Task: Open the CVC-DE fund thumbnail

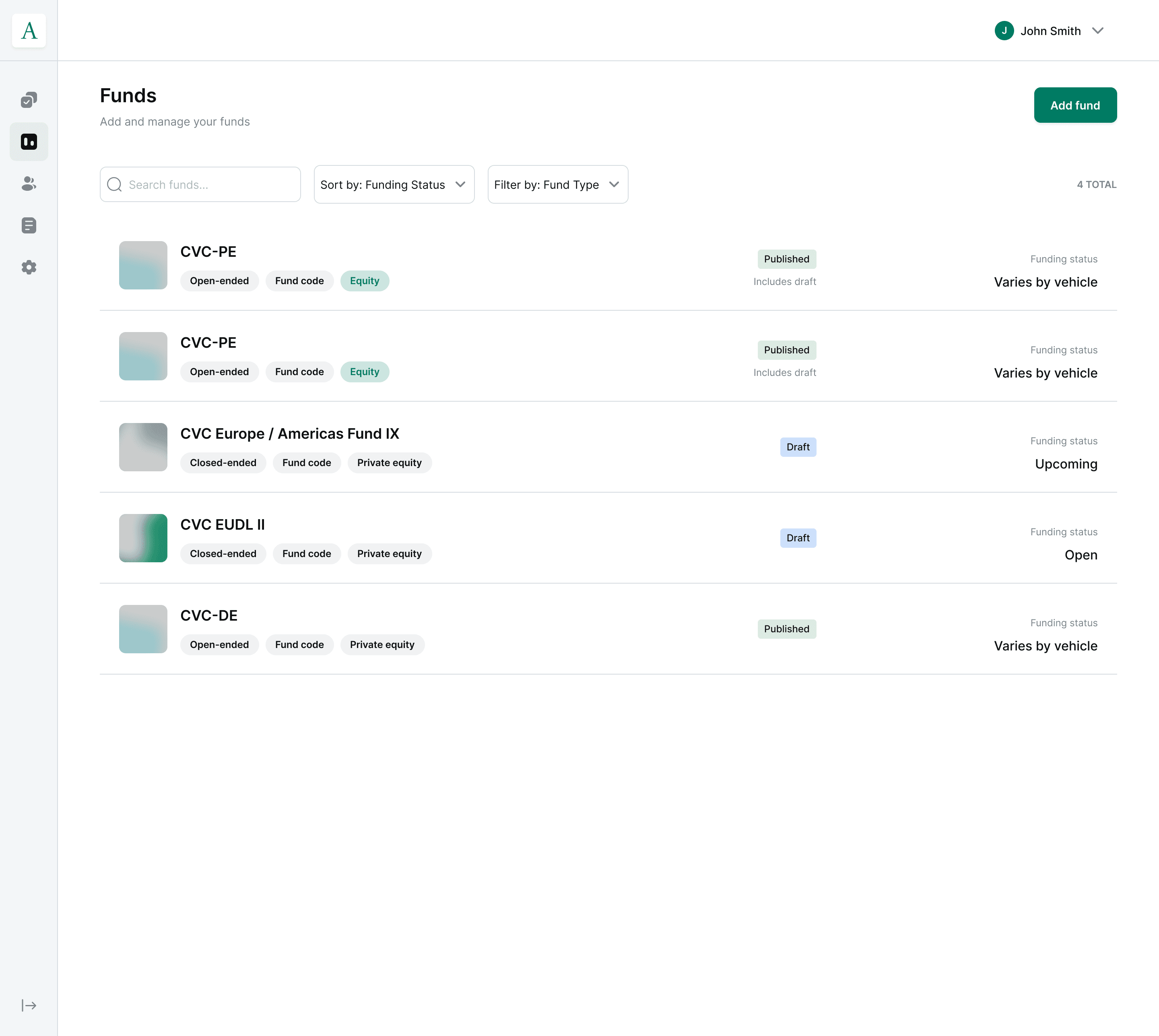Action: pos(143,629)
